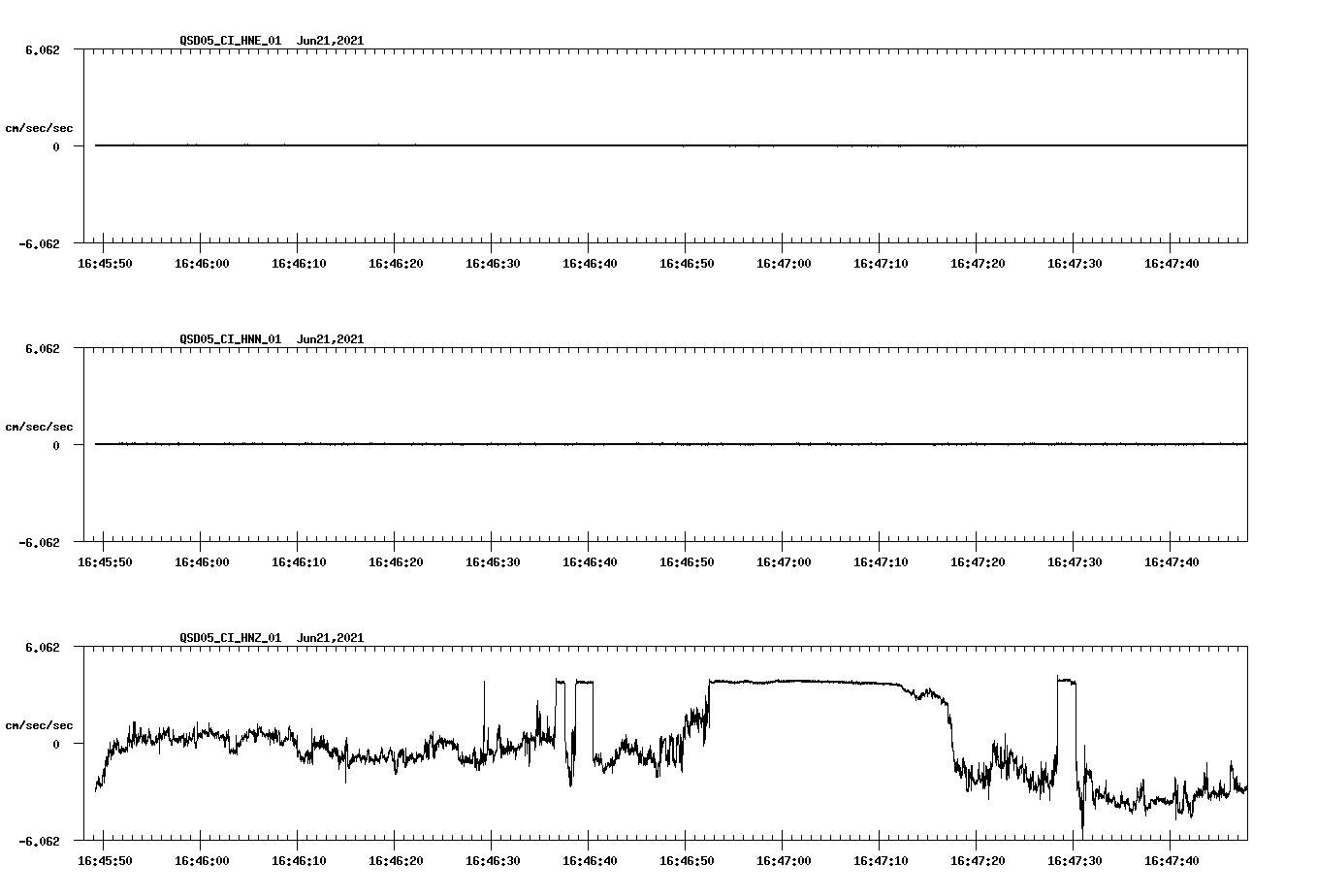Click 16:46:40 time label under HNZ plot
The image size is (1317, 896).
[x=590, y=861]
